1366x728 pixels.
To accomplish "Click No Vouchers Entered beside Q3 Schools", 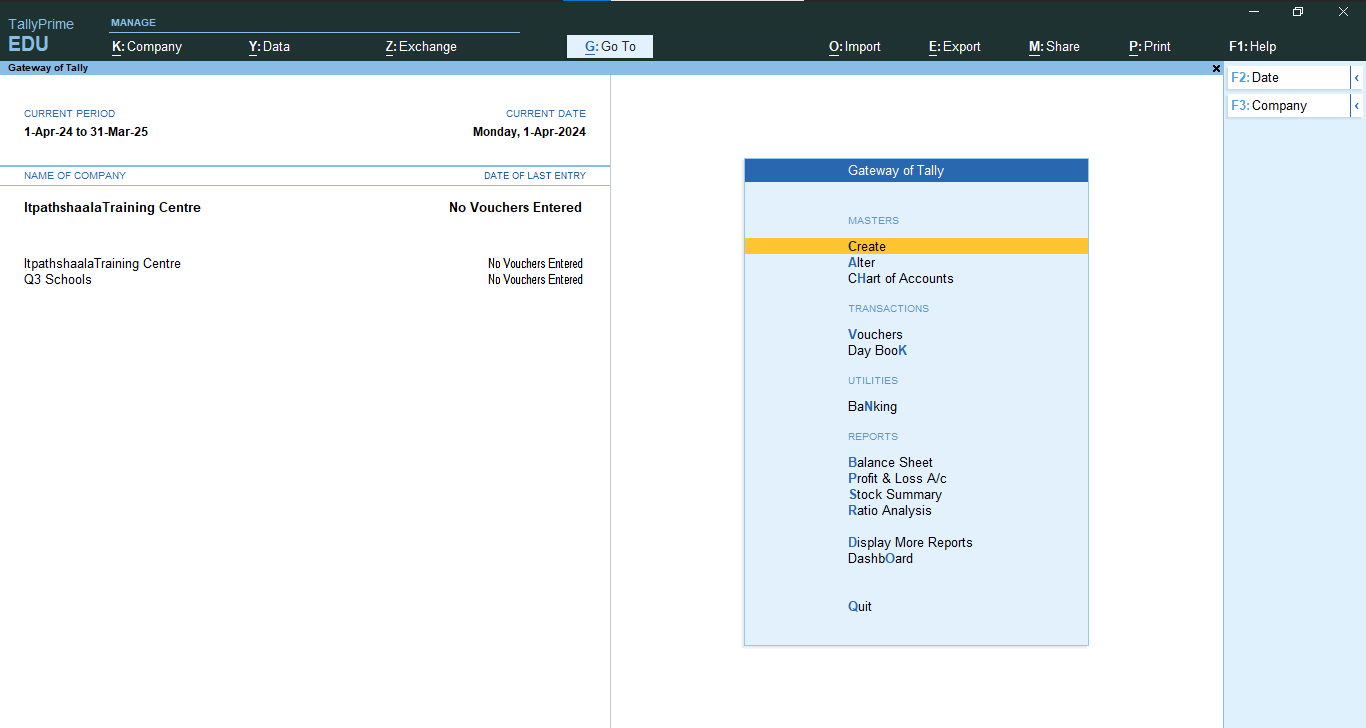I will [x=535, y=279].
